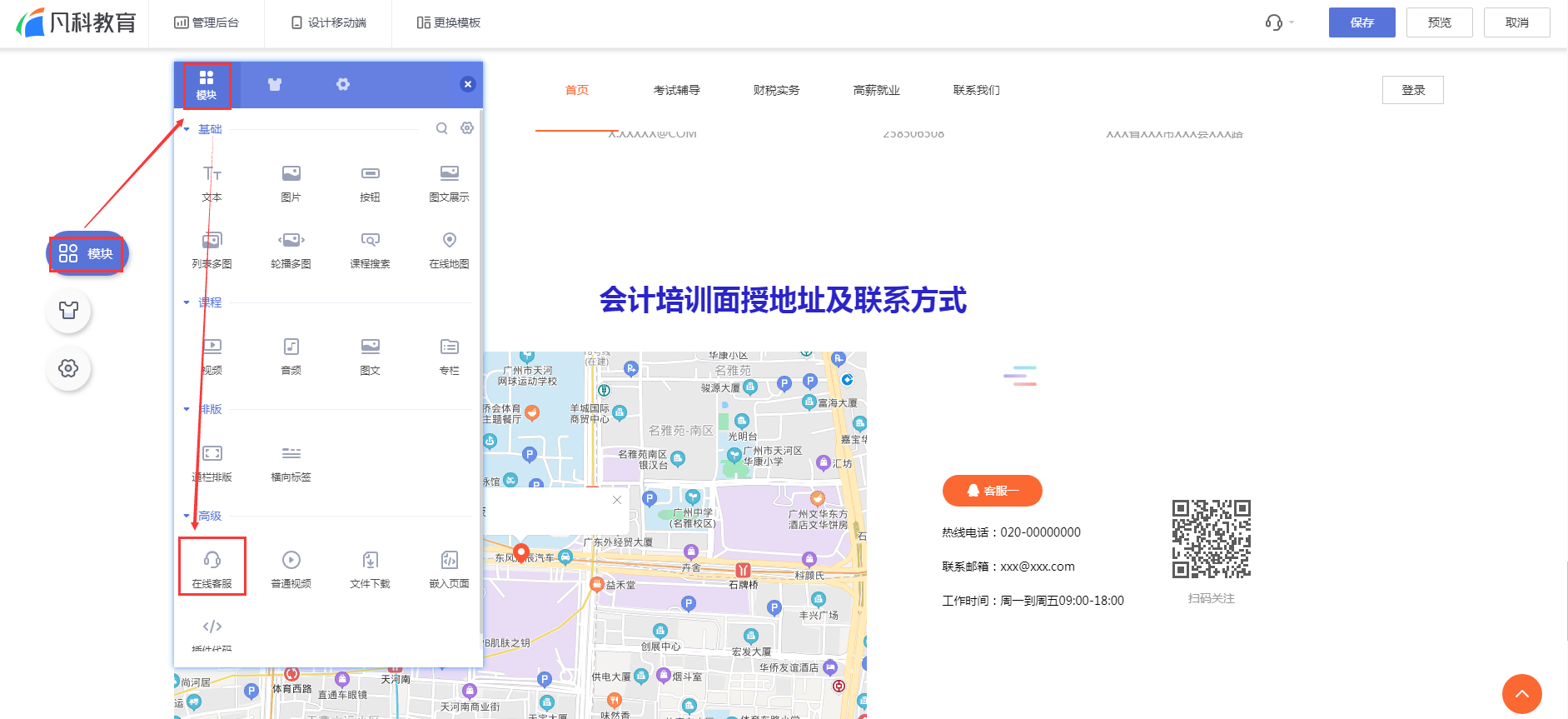Click the email text xxx@xxx.com
The height and width of the screenshot is (719, 1568).
tap(1038, 567)
